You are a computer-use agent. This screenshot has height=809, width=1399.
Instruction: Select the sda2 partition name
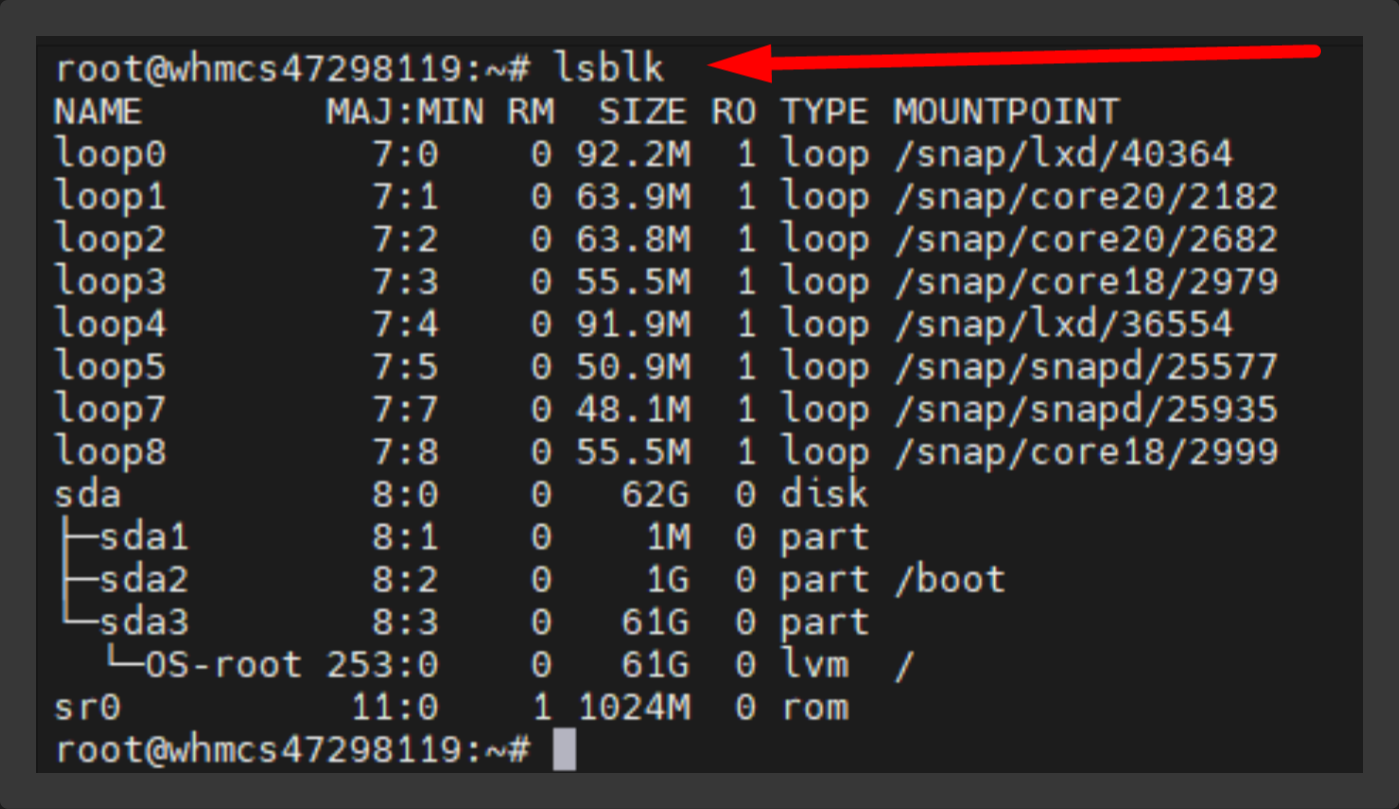pos(144,579)
